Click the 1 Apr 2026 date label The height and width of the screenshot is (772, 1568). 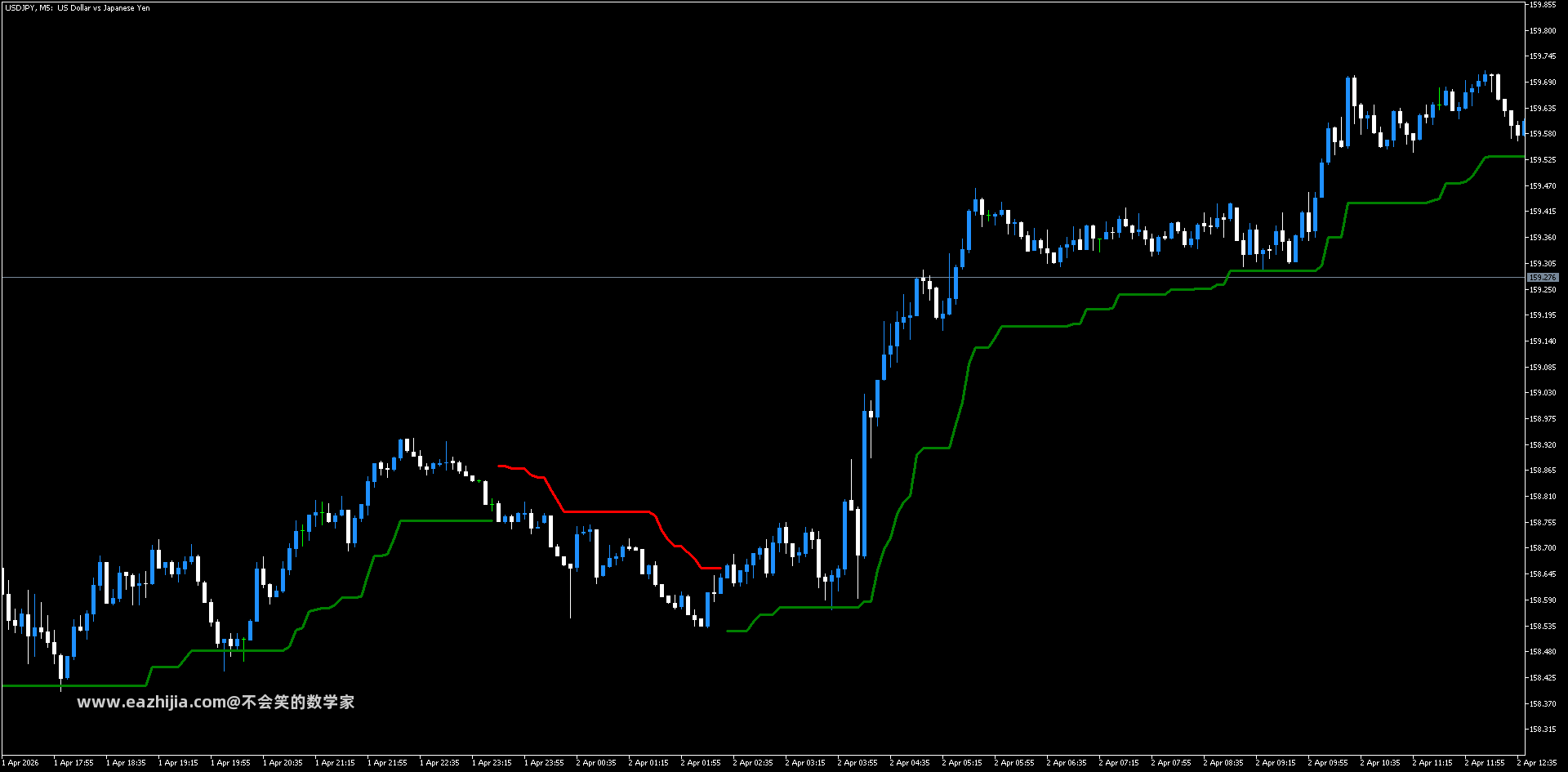(x=20, y=763)
